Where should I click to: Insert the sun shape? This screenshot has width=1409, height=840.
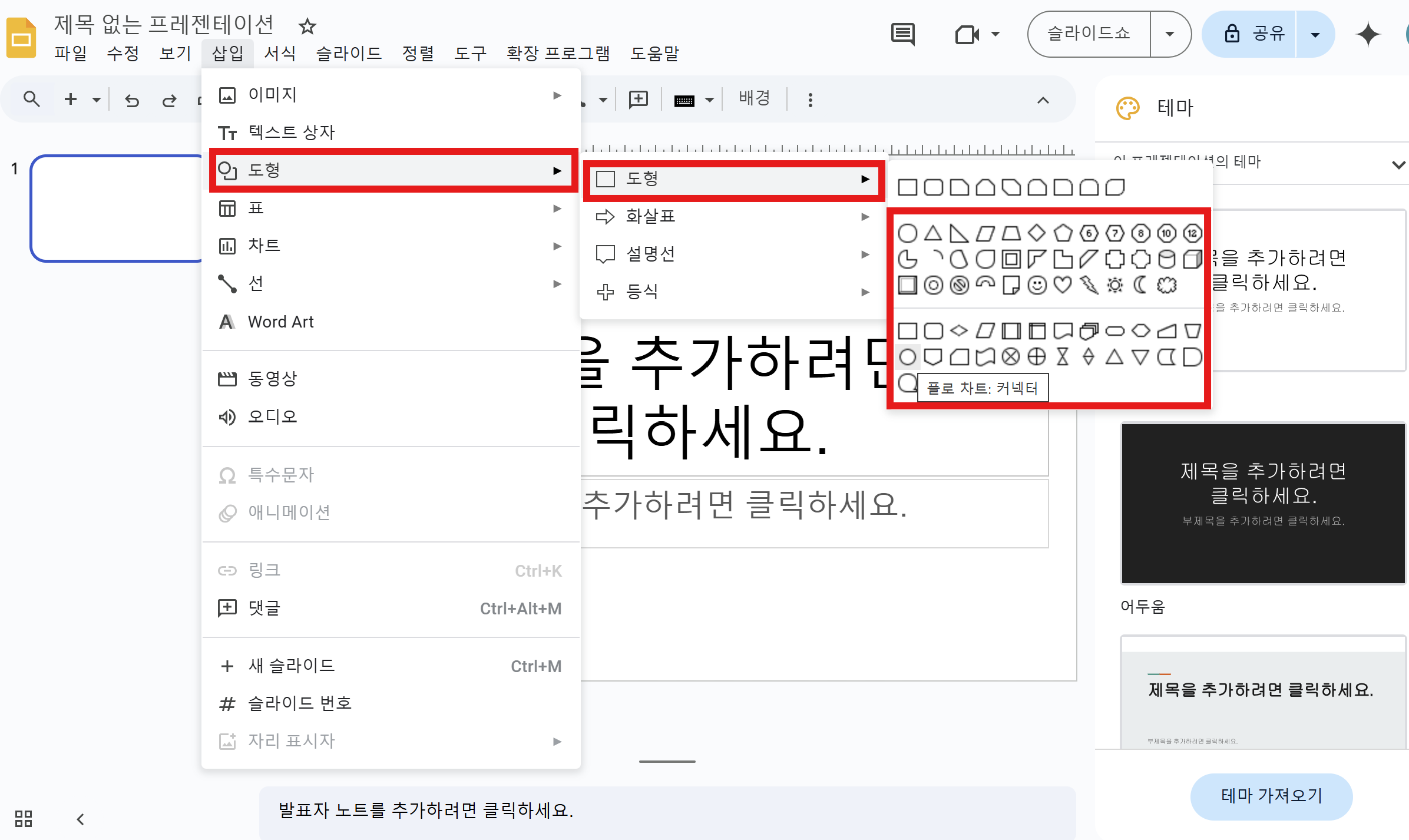point(1114,285)
